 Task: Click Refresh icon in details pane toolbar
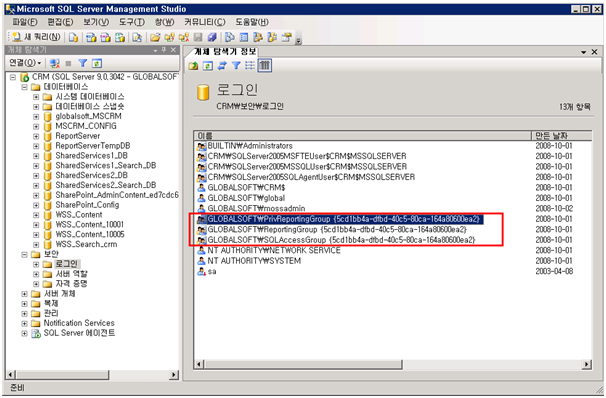point(208,66)
